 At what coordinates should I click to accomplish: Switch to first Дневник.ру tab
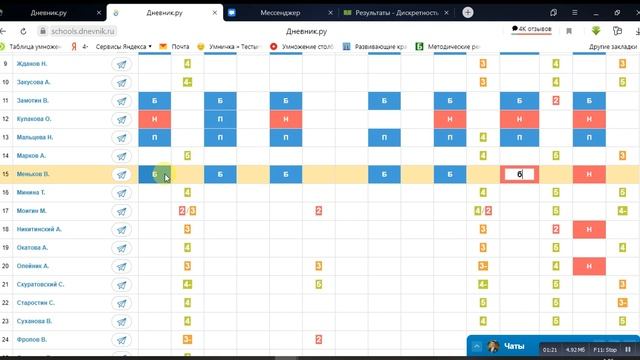[49, 13]
